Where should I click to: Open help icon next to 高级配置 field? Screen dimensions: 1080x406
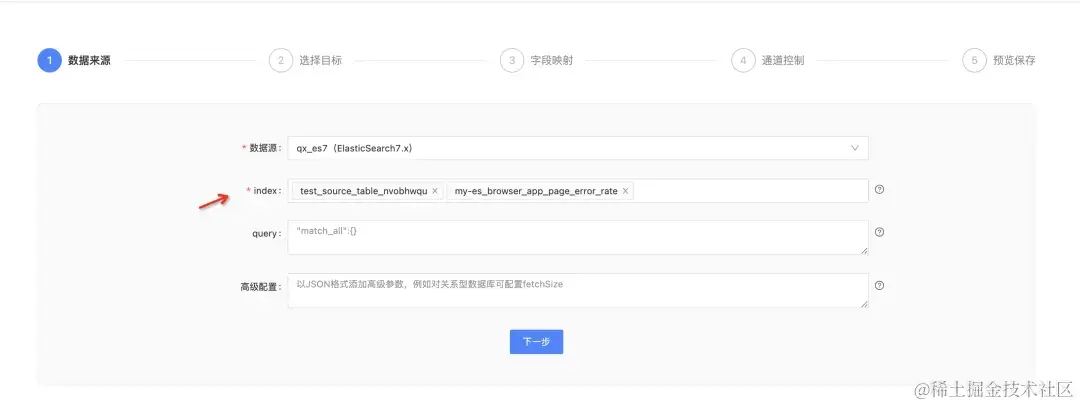pyautogui.click(x=879, y=285)
